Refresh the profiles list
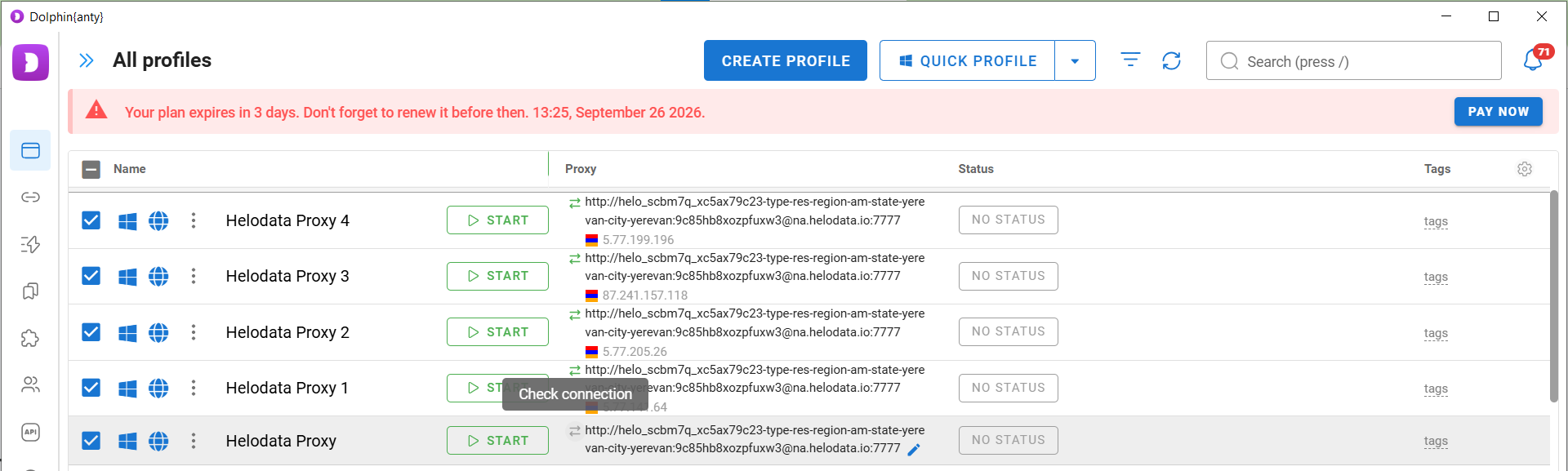Screen dimensions: 1568x471 coord(1171,60)
